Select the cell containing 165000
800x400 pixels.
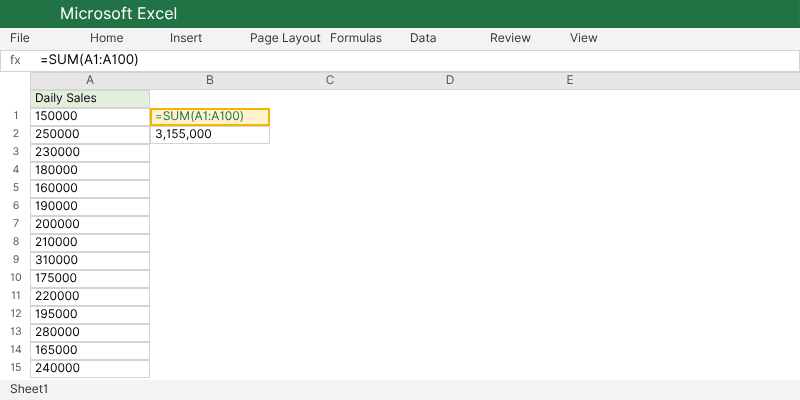(x=90, y=351)
